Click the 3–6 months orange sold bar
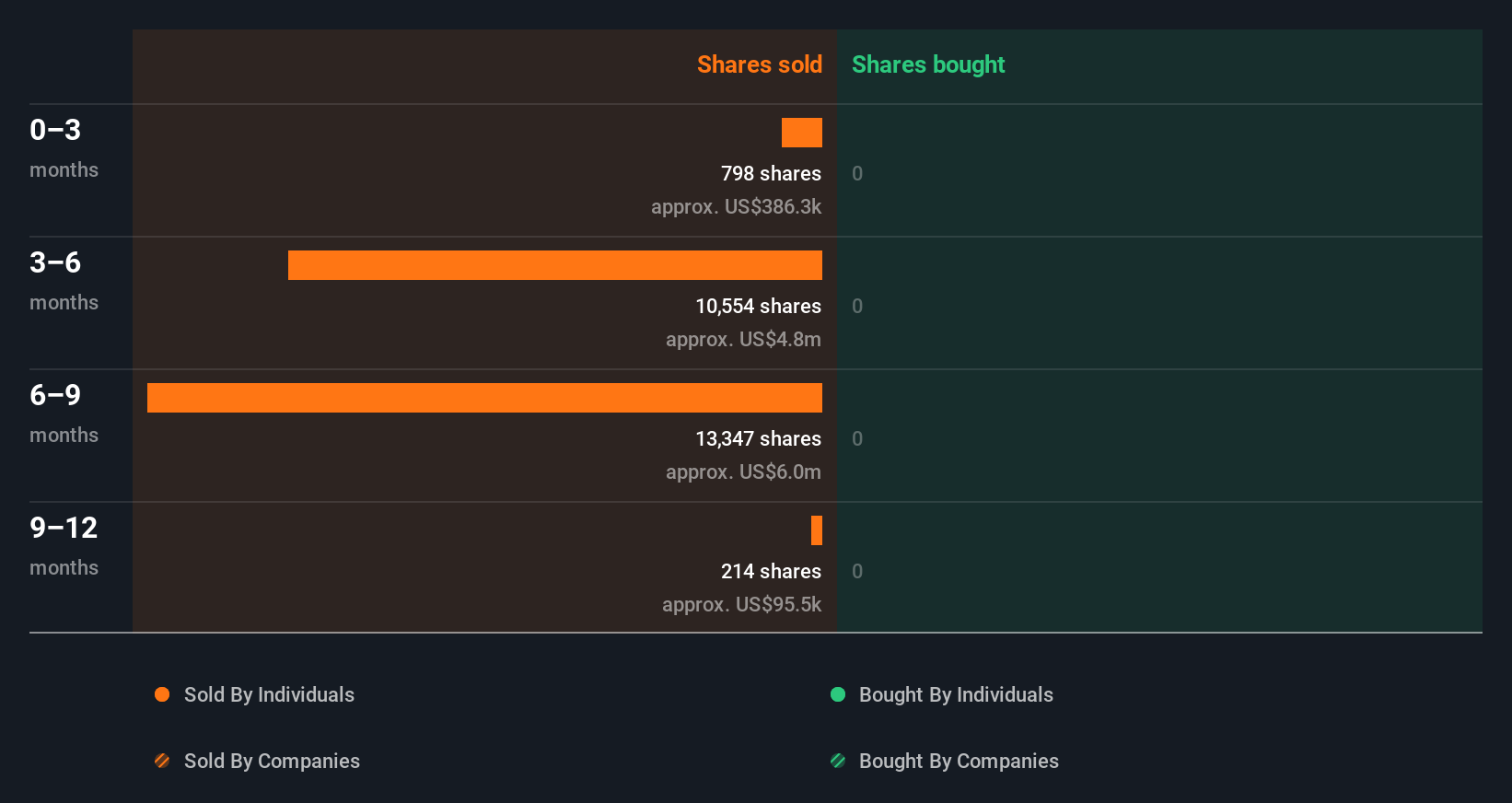 click(x=555, y=265)
